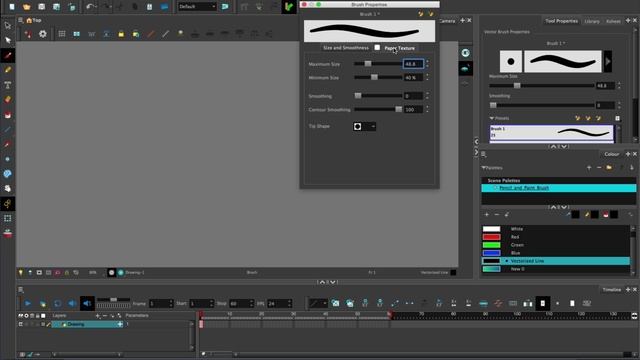
Task: Select the Vectorized Line colour row
Action: point(556,261)
